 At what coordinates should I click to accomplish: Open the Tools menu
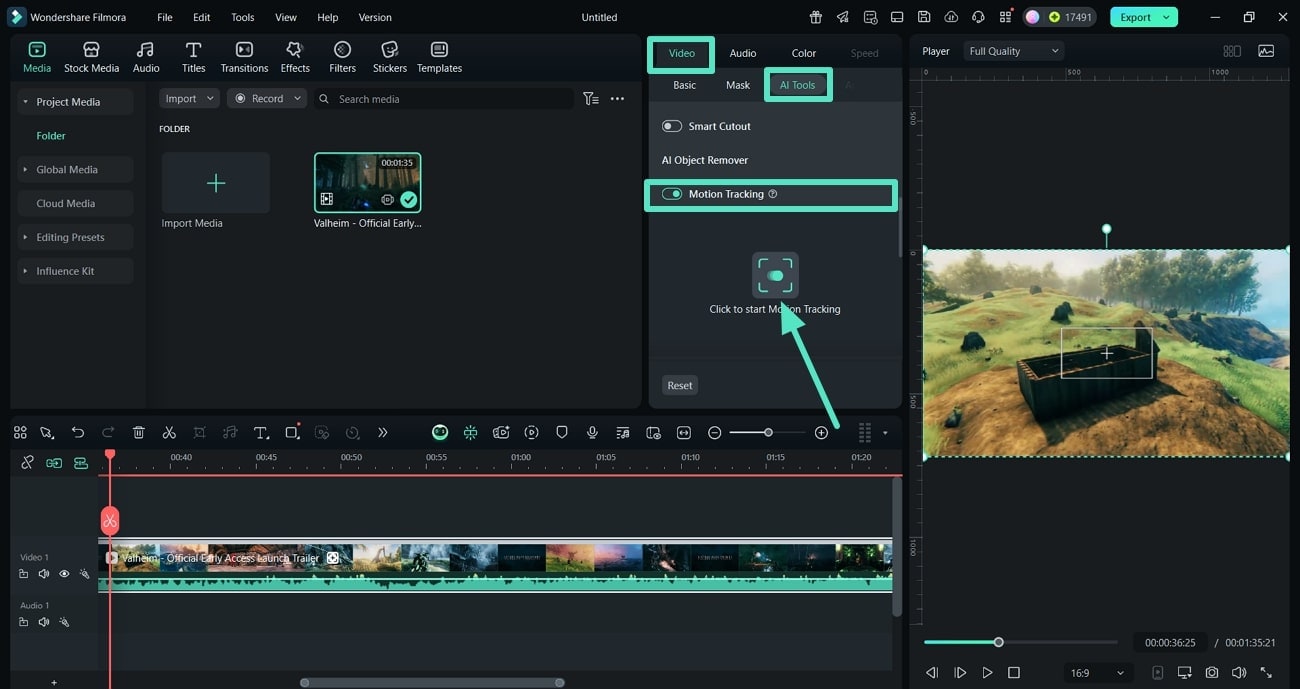[x=243, y=17]
